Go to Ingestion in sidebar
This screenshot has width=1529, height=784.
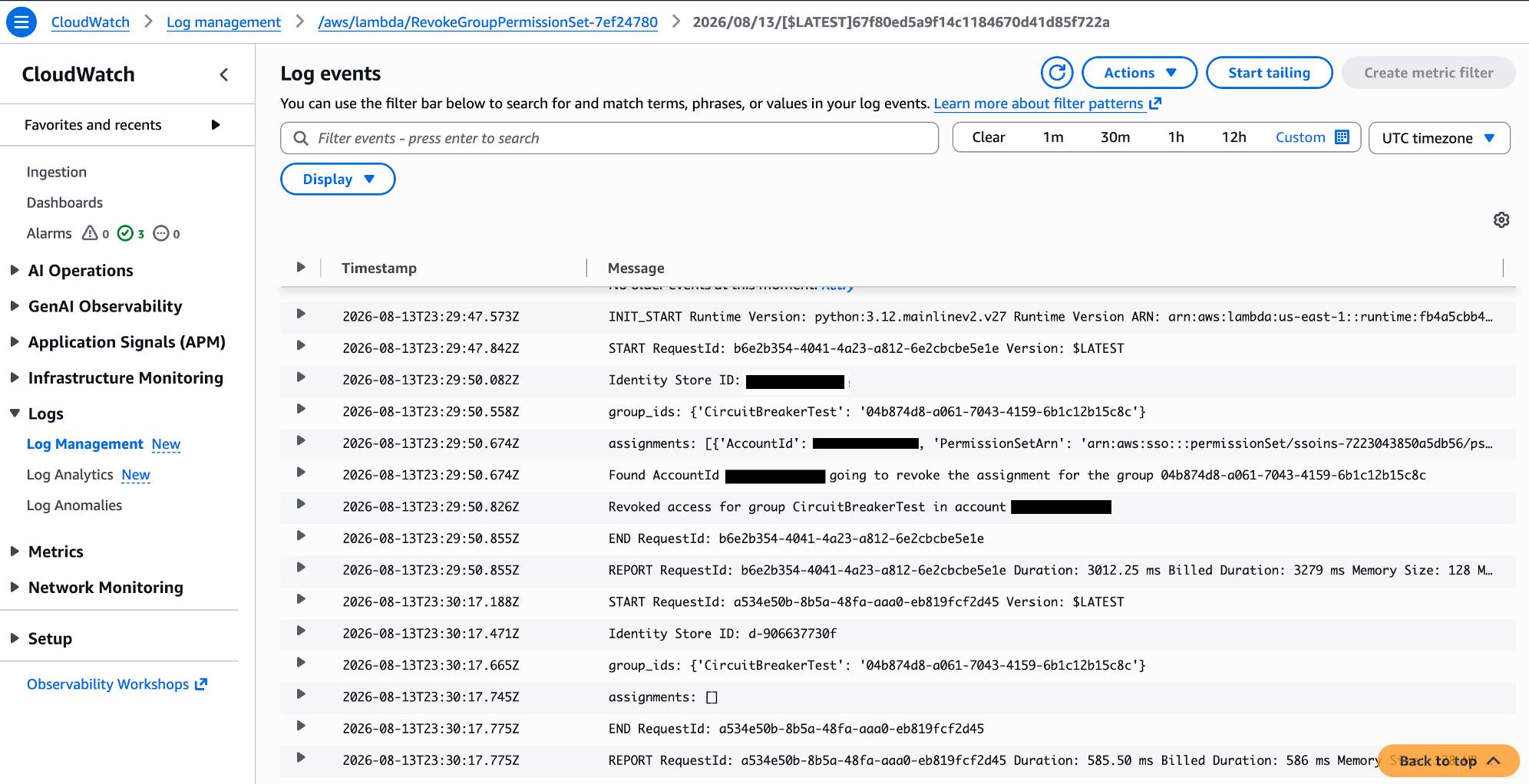point(57,172)
